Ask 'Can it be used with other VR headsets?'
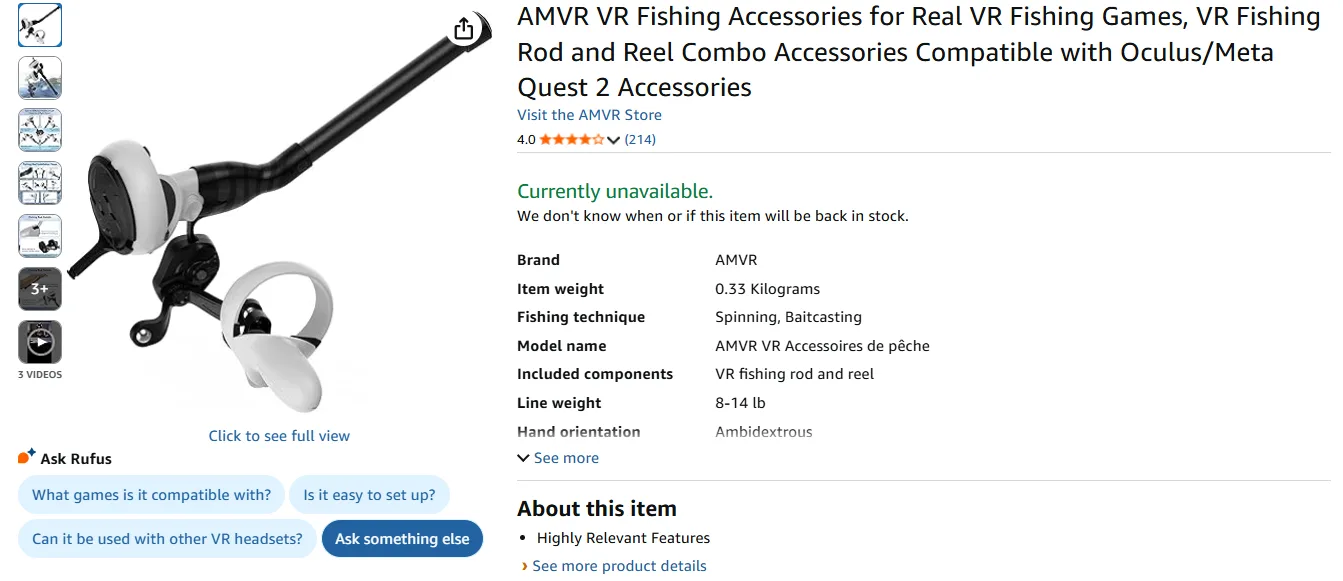Screen dimensions: 1343x581 (167, 539)
